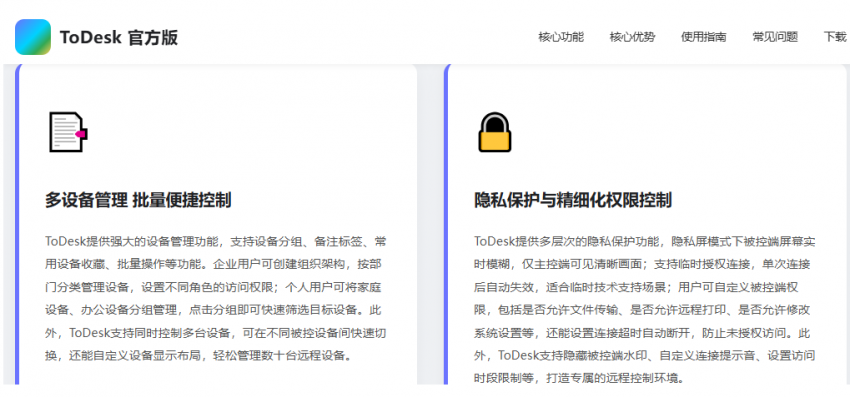Image resolution: width=850 pixels, height=397 pixels.
Task: Click the paragraph starting ToDesk提供多层次的隐私保护功能
Action: (645, 310)
